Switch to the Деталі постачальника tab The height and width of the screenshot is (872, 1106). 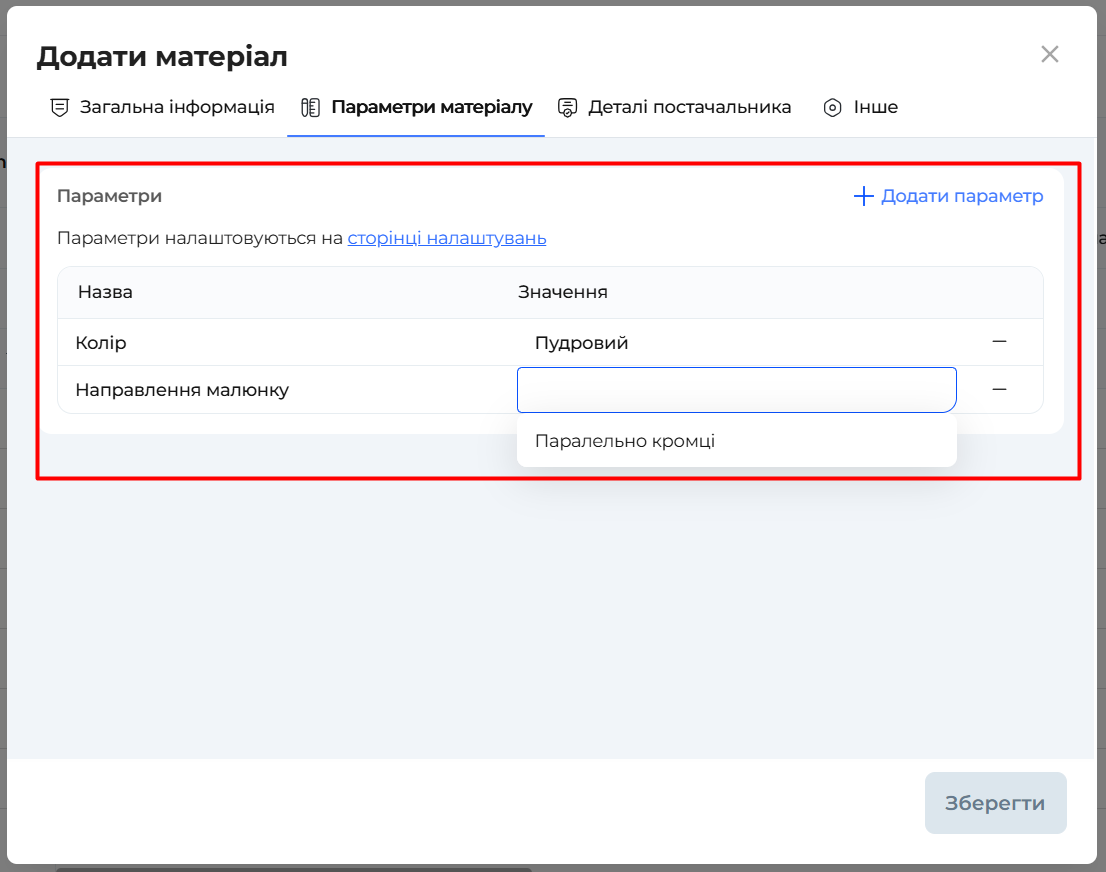coord(689,107)
